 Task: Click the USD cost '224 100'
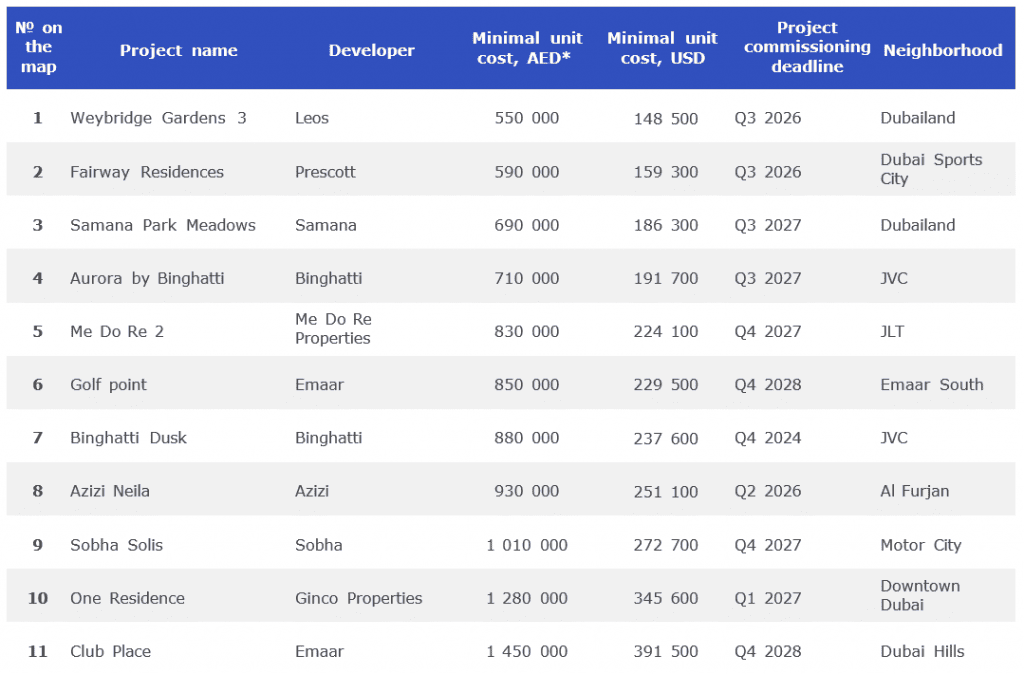[665, 332]
